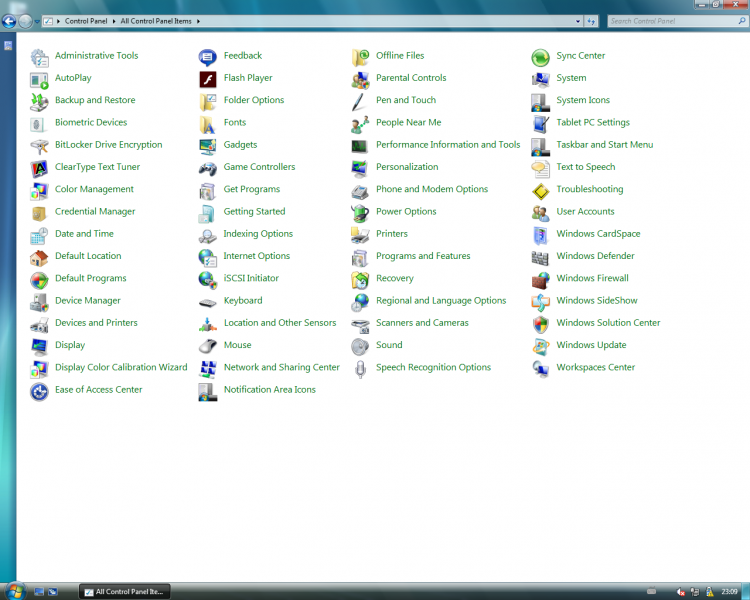This screenshot has width=750, height=600.
Task: Click the search magnifier icon
Action: pyautogui.click(x=742, y=21)
